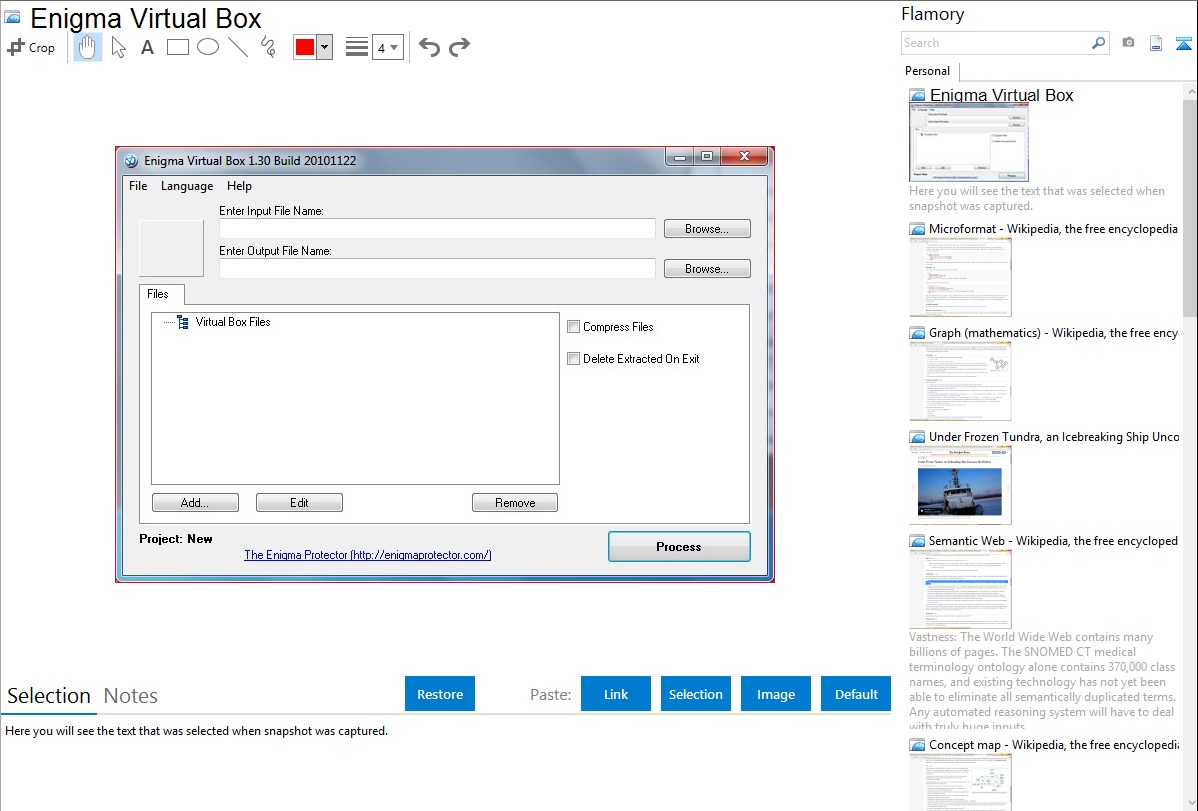The image size is (1198, 811).
Task: Choose the arrow pointer selection tool
Action: point(118,47)
